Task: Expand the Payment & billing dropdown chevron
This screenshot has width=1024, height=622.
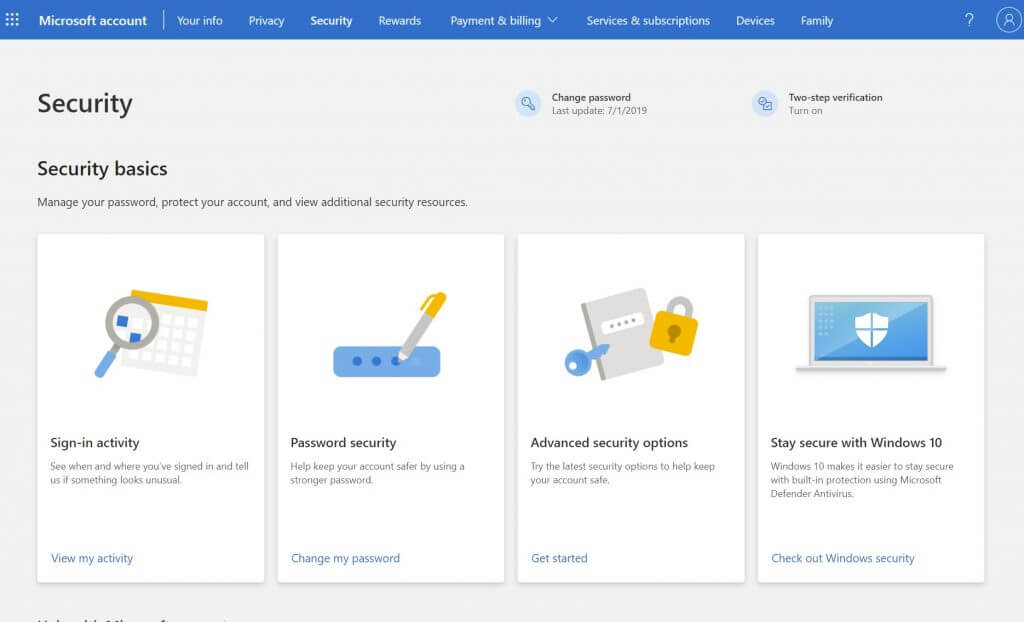Action: 553,20
